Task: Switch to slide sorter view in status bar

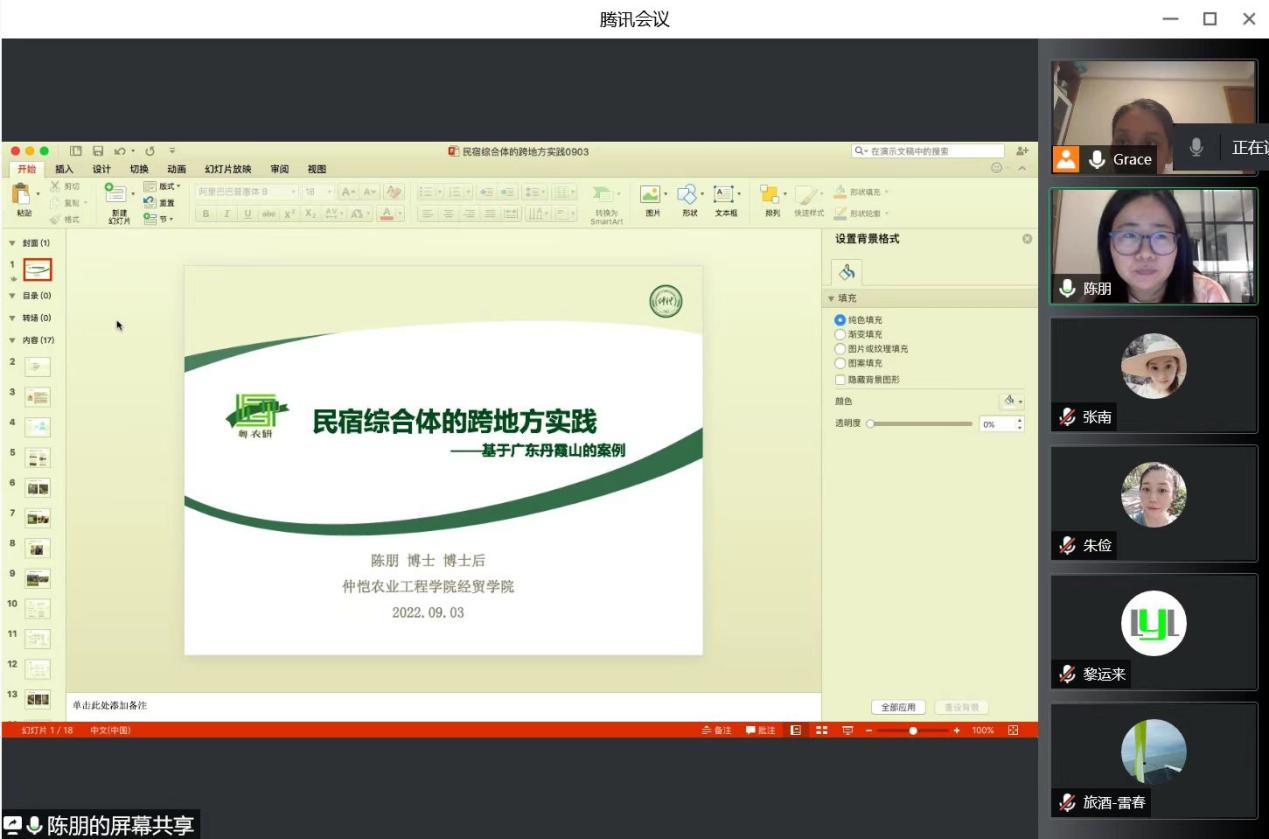Action: [822, 730]
